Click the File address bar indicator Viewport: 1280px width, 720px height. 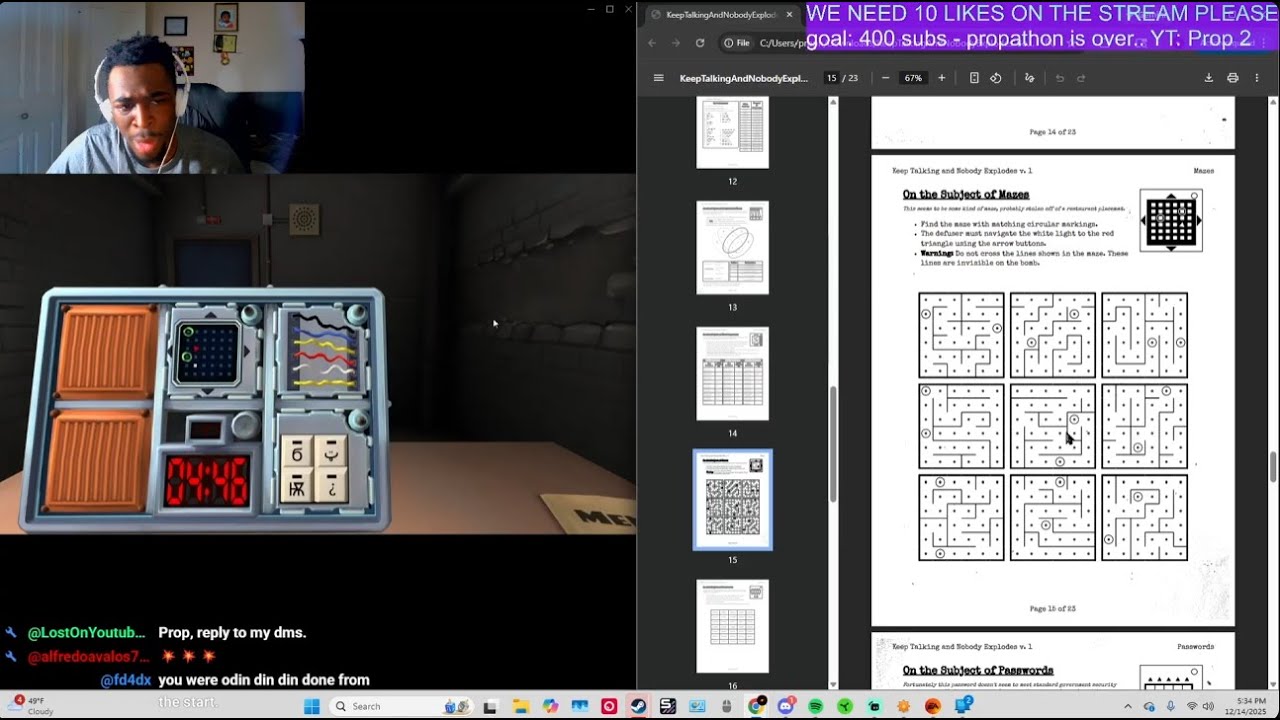736,43
